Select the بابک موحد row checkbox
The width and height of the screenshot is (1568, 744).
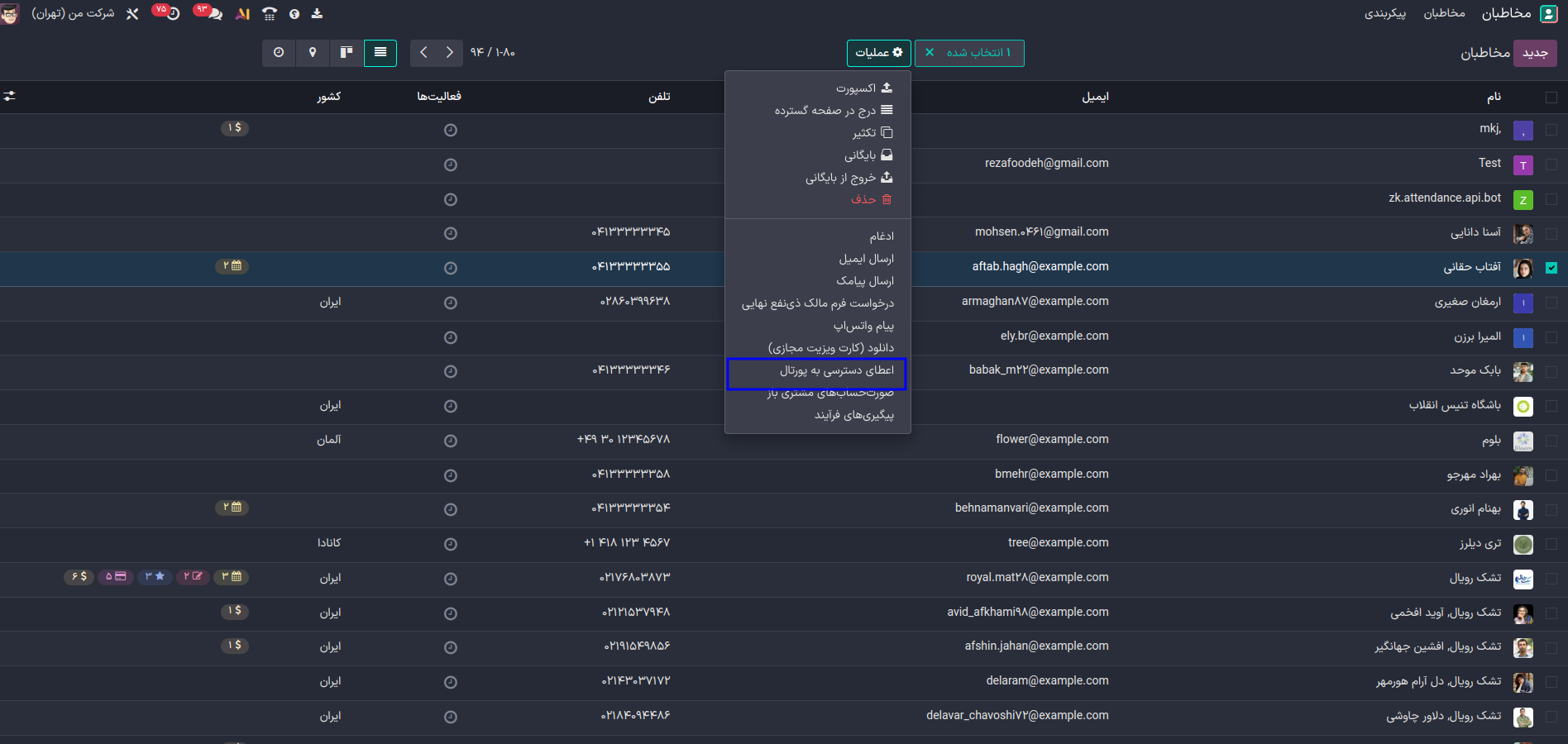[x=1551, y=372]
